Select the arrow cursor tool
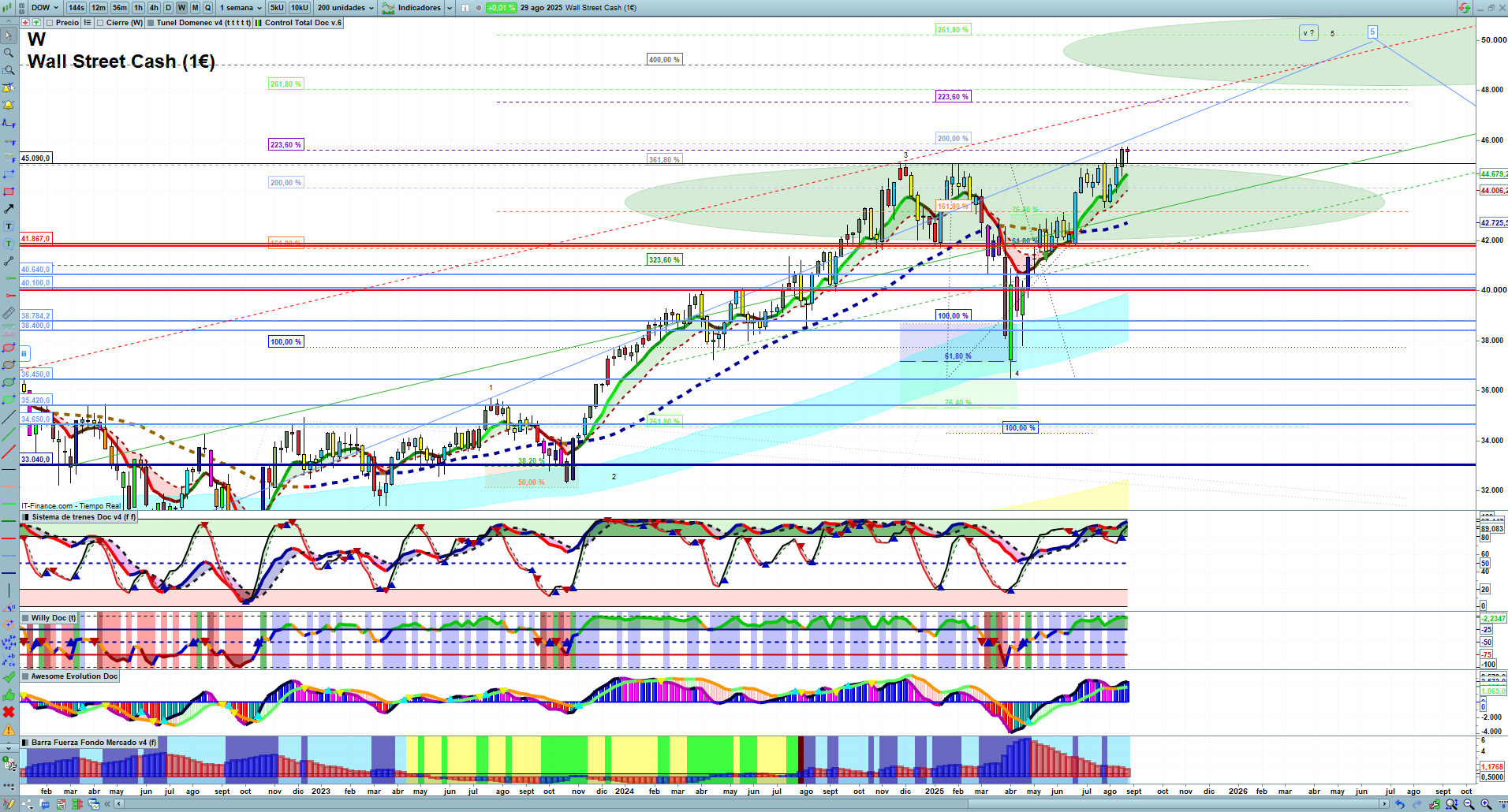This screenshot has height=812, width=1508. tap(9, 35)
